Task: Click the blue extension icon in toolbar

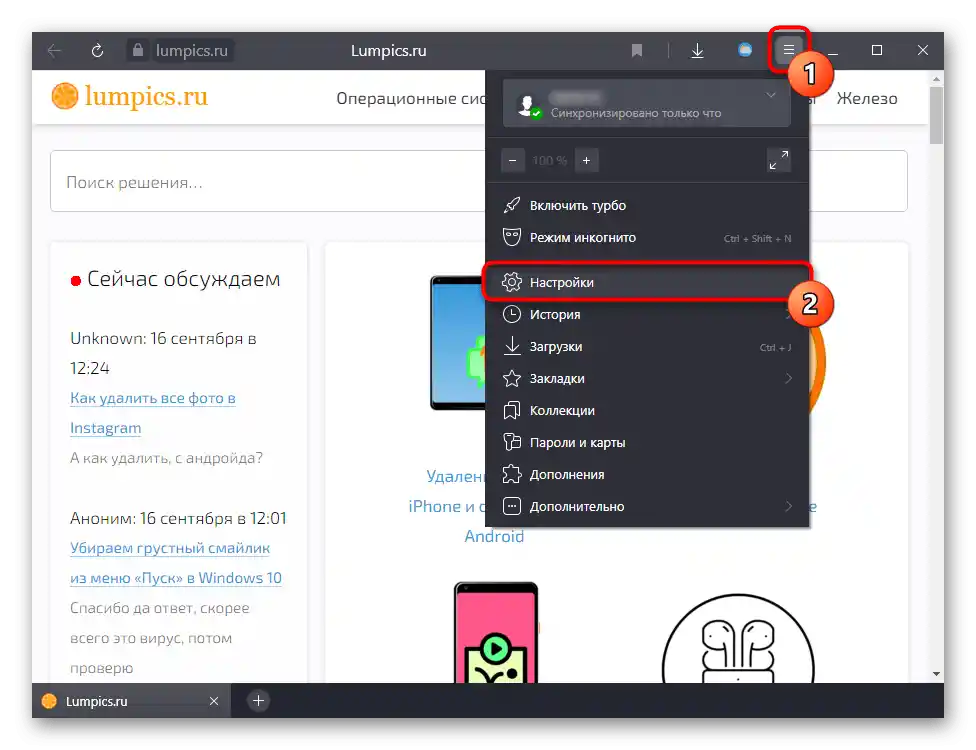Action: (x=744, y=50)
